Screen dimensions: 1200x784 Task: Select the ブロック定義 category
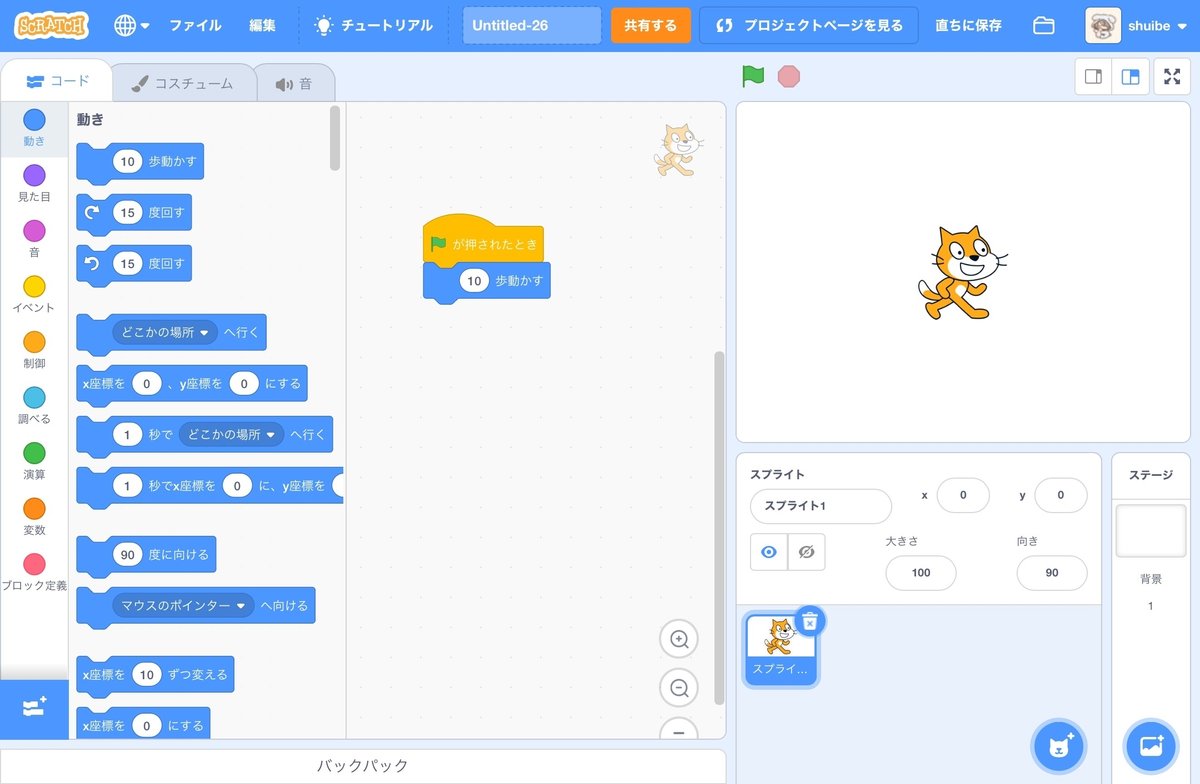[x=34, y=573]
